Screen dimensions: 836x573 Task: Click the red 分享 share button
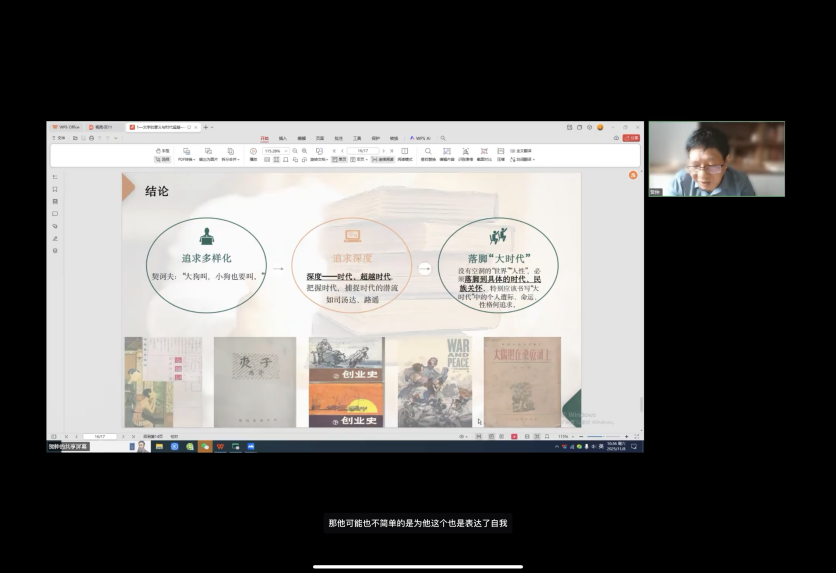click(x=632, y=138)
